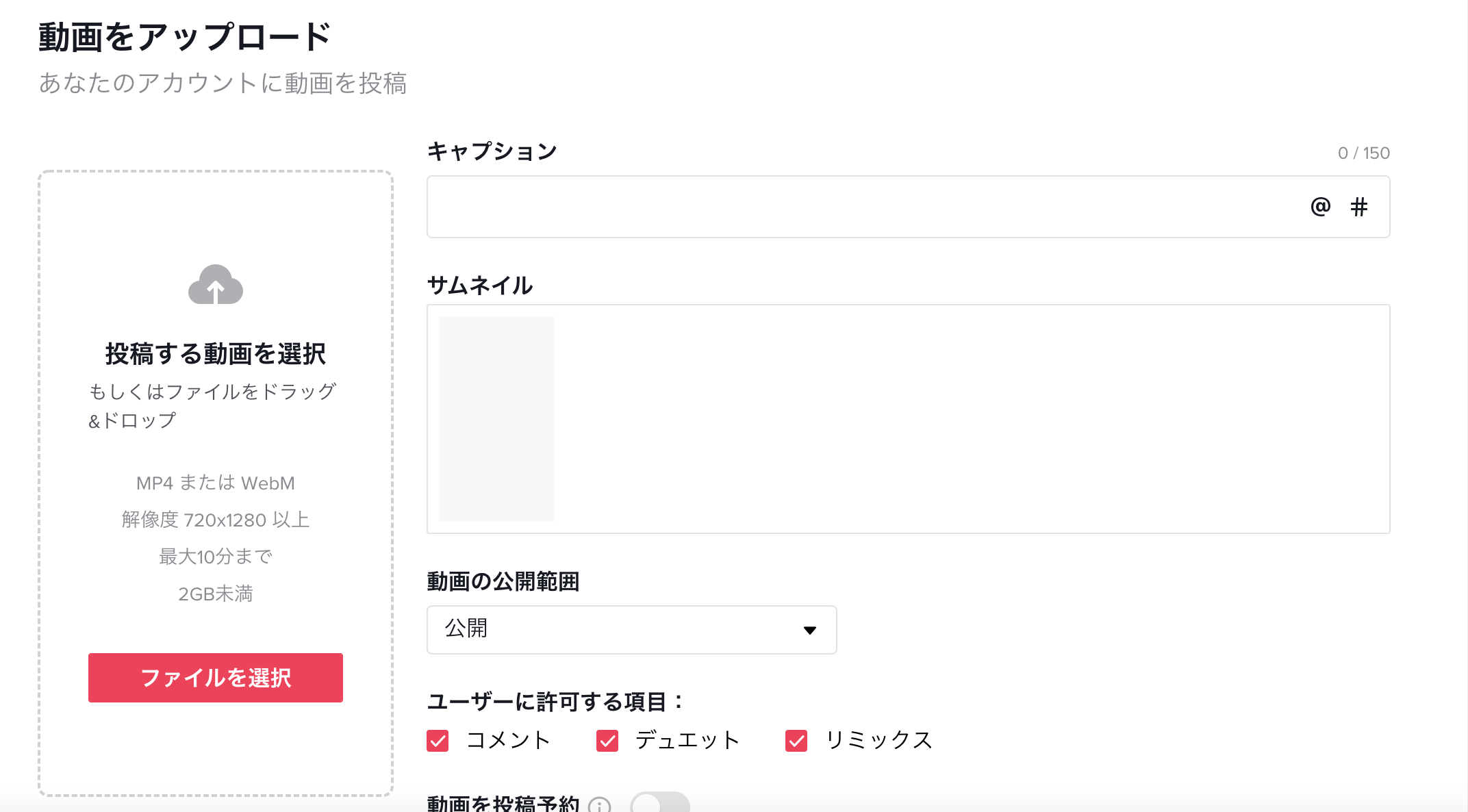The width and height of the screenshot is (1468, 812).
Task: Click the デュエット label text
Action: (x=687, y=740)
